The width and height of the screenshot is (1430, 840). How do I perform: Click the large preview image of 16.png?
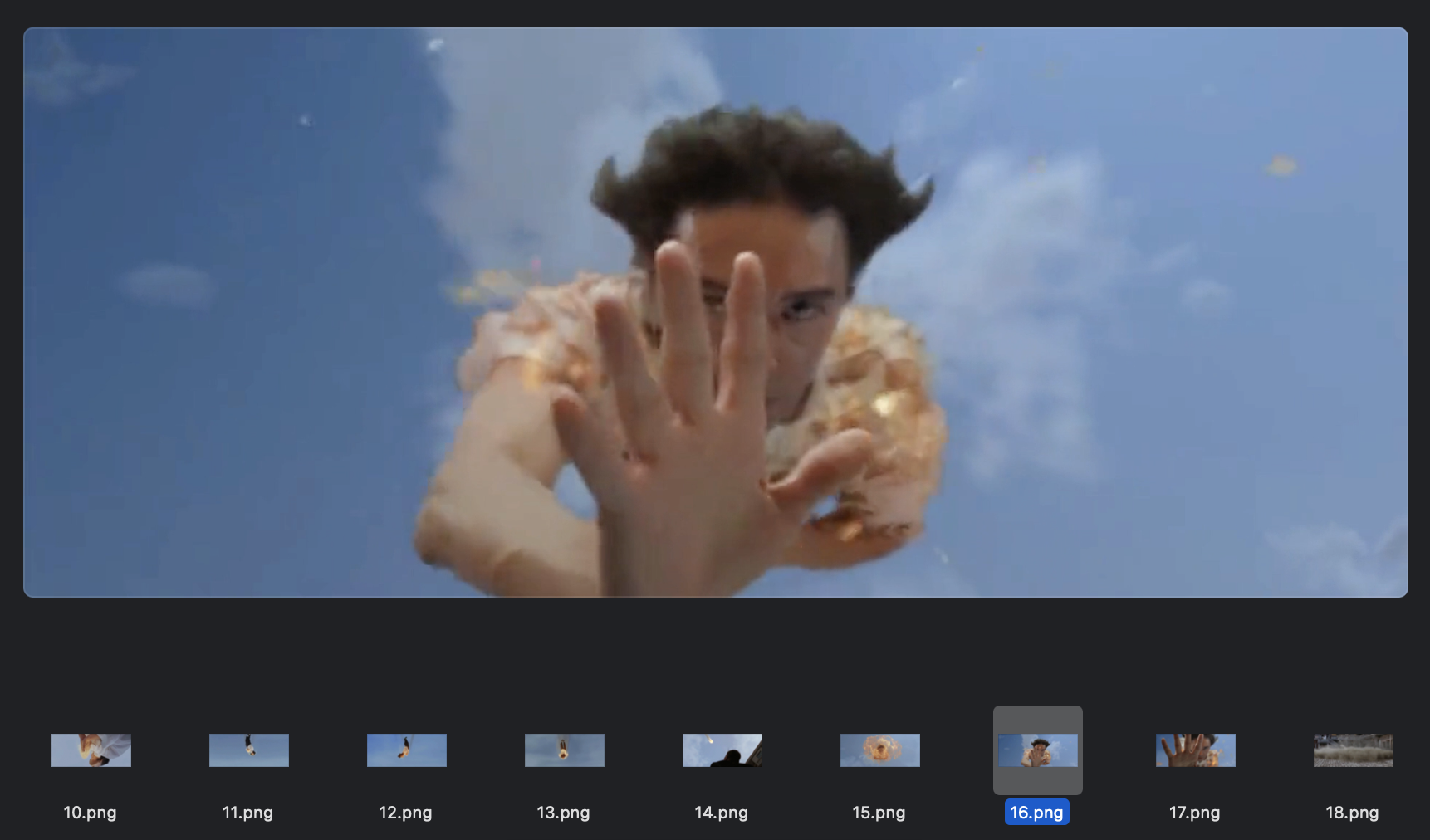pos(715,312)
